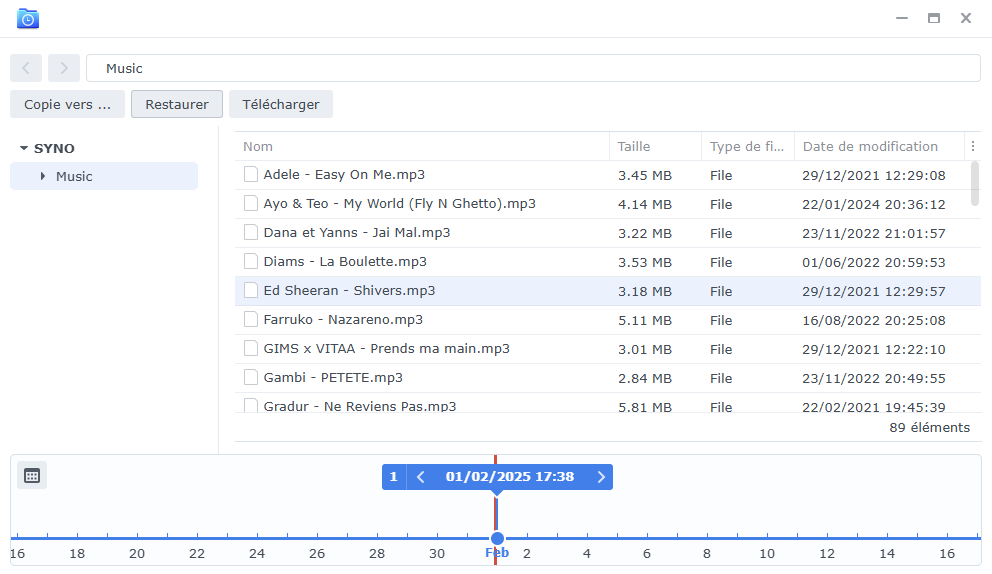This screenshot has width=992, height=574.
Task: Click timeline tick labeled 28
Action: (x=377, y=553)
